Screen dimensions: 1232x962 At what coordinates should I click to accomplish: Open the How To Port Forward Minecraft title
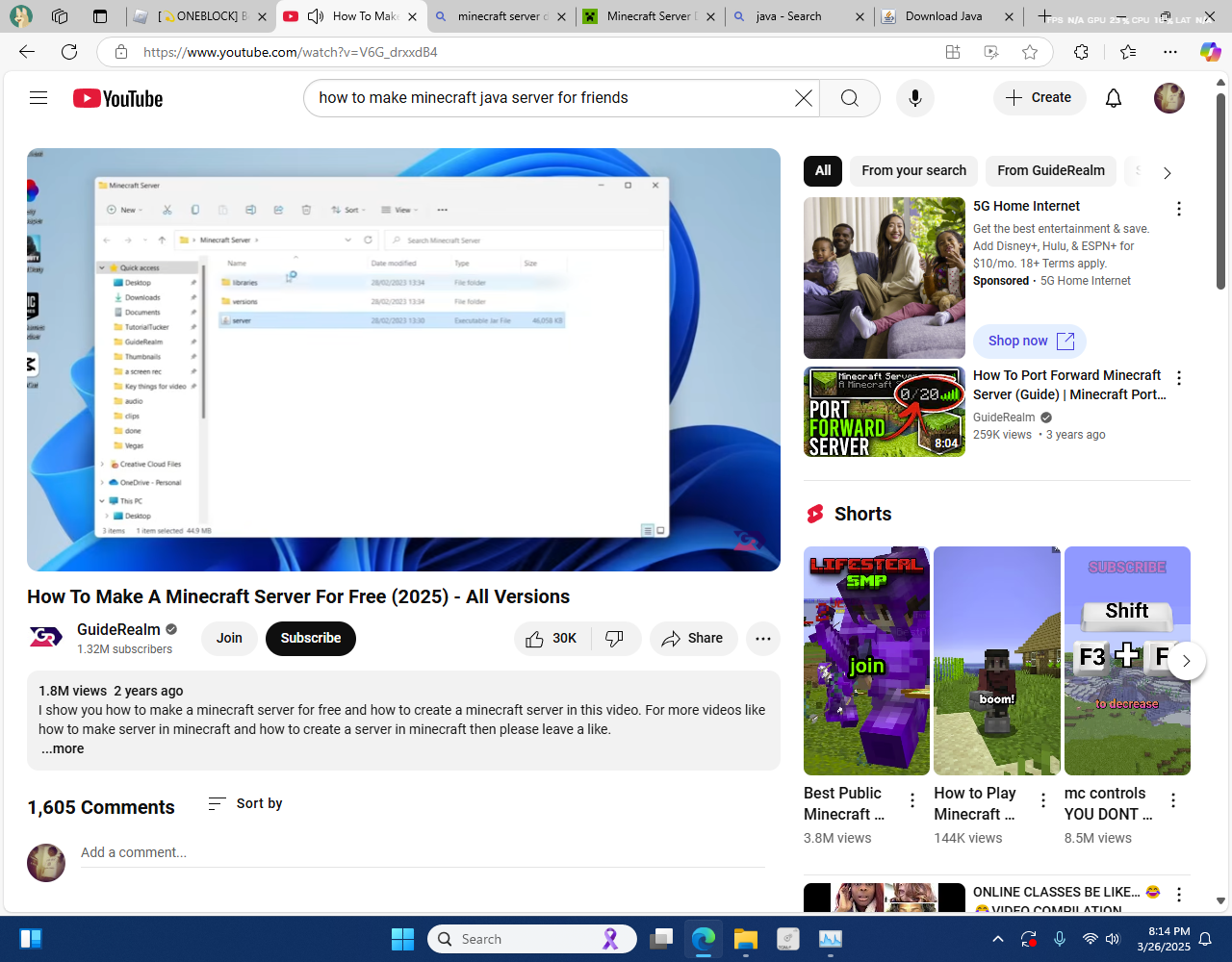click(1069, 385)
